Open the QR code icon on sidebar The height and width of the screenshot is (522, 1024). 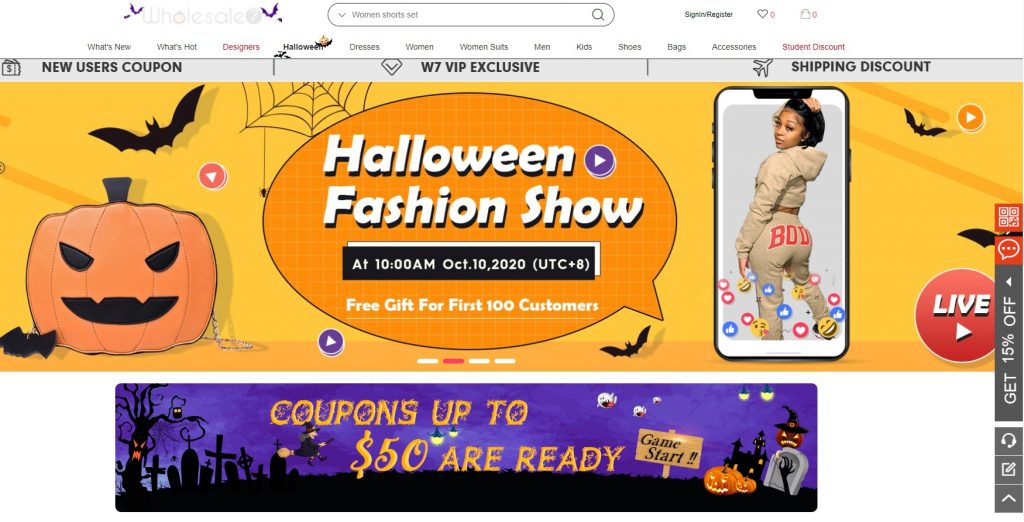point(1009,217)
